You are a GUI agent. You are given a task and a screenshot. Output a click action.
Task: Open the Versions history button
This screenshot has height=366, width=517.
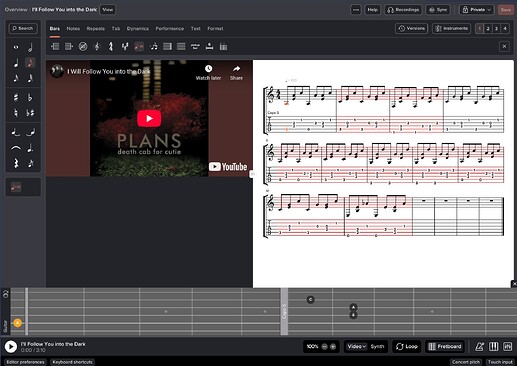click(x=412, y=29)
